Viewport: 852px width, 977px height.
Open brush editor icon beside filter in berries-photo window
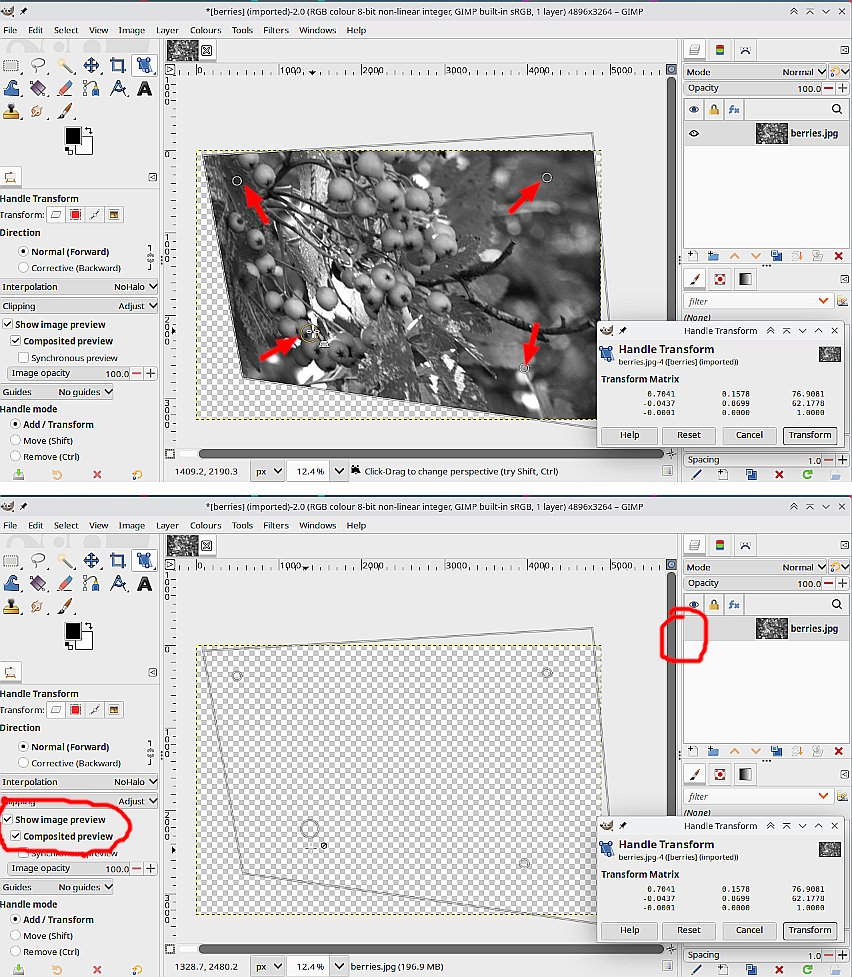(843, 301)
